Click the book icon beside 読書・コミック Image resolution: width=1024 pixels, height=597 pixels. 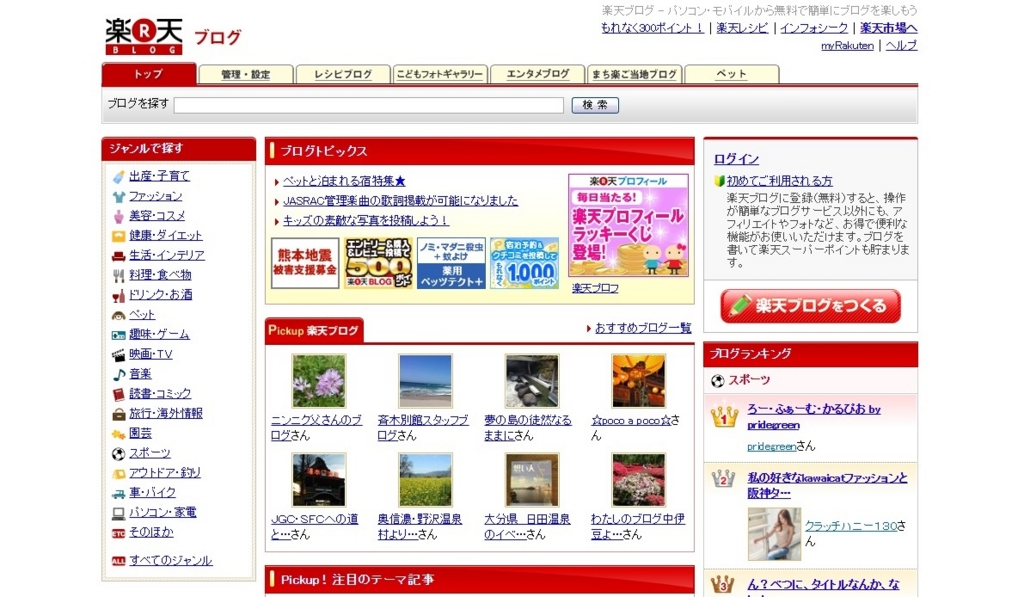point(118,395)
